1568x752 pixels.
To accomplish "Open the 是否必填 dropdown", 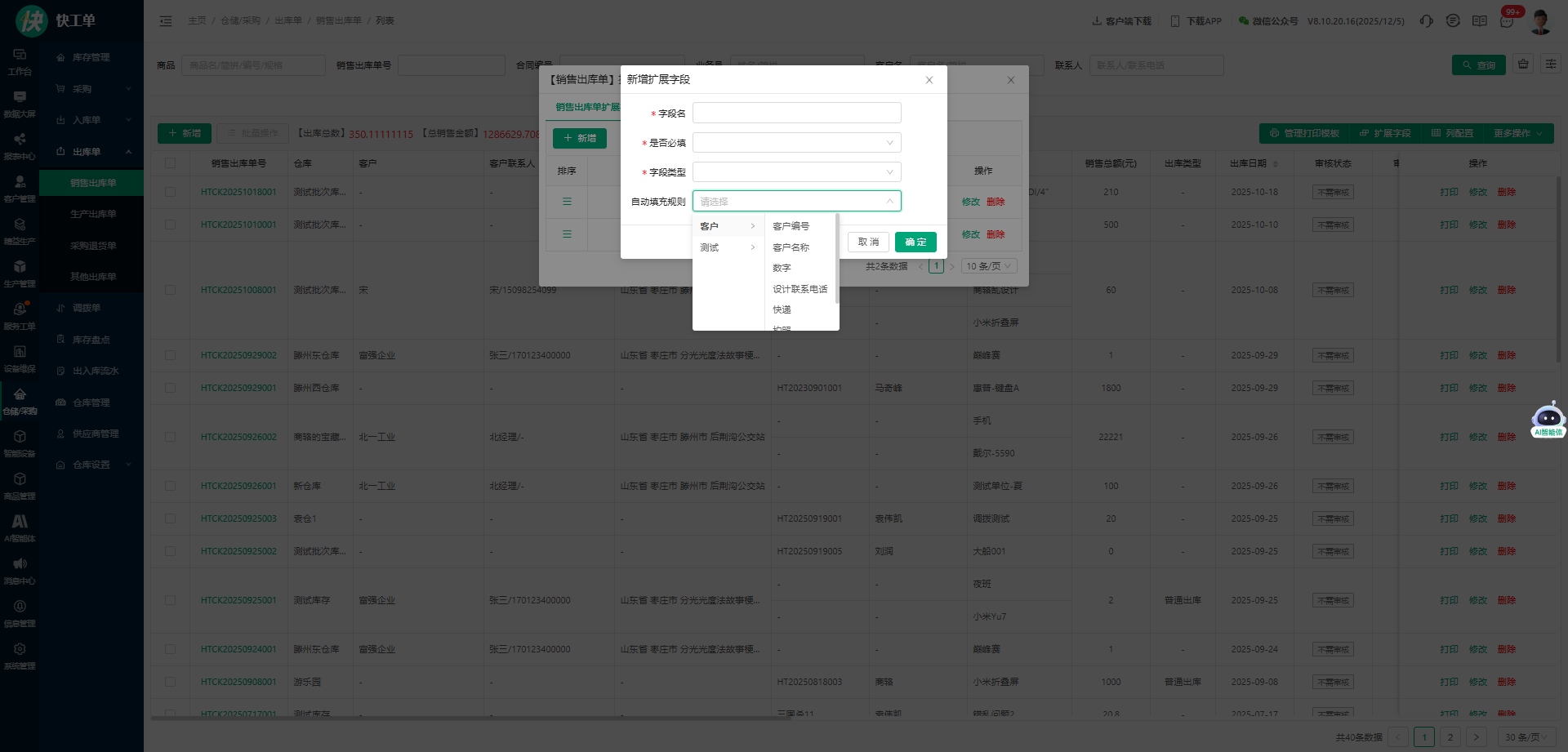I will pyautogui.click(x=796, y=143).
